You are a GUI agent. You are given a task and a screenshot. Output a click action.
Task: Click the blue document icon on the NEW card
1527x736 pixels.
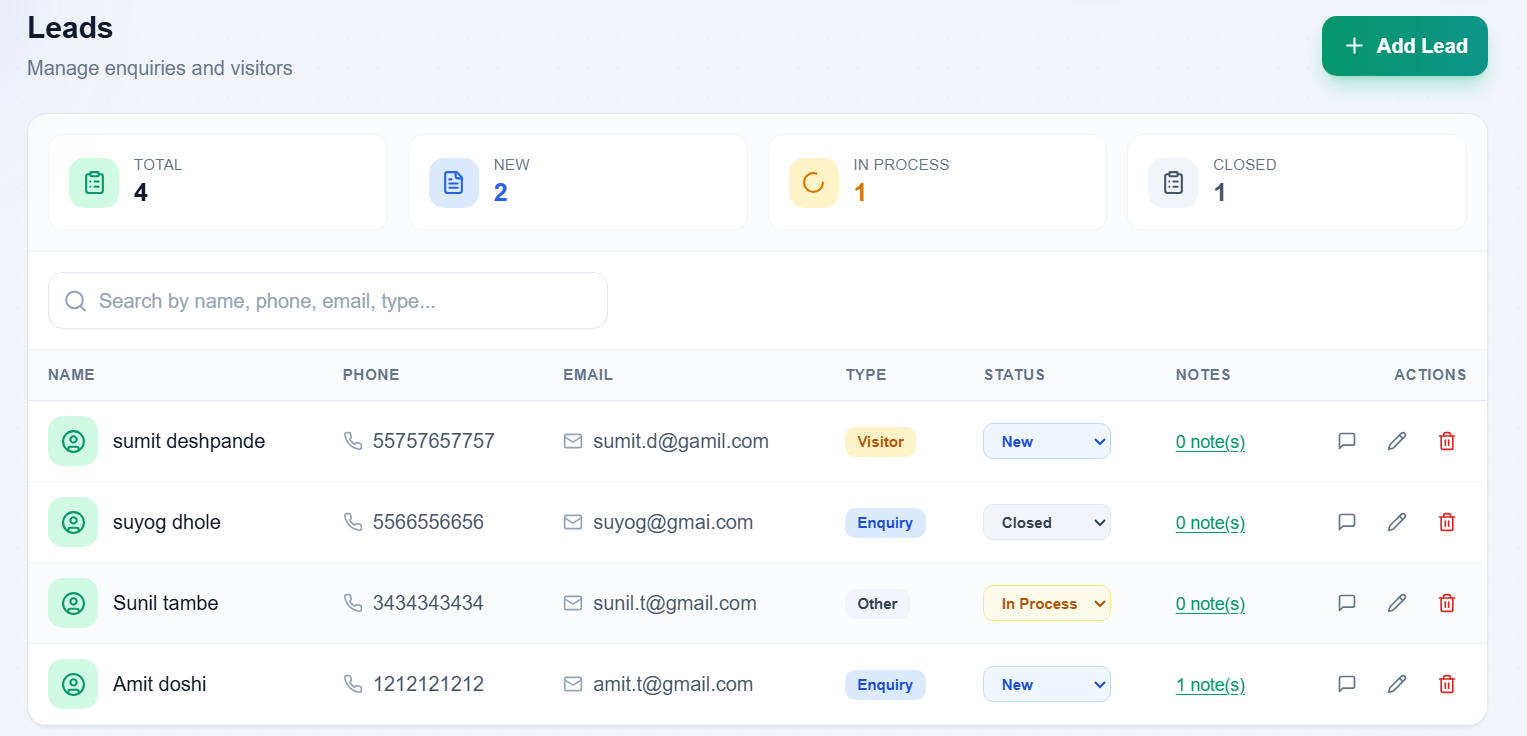tap(453, 182)
